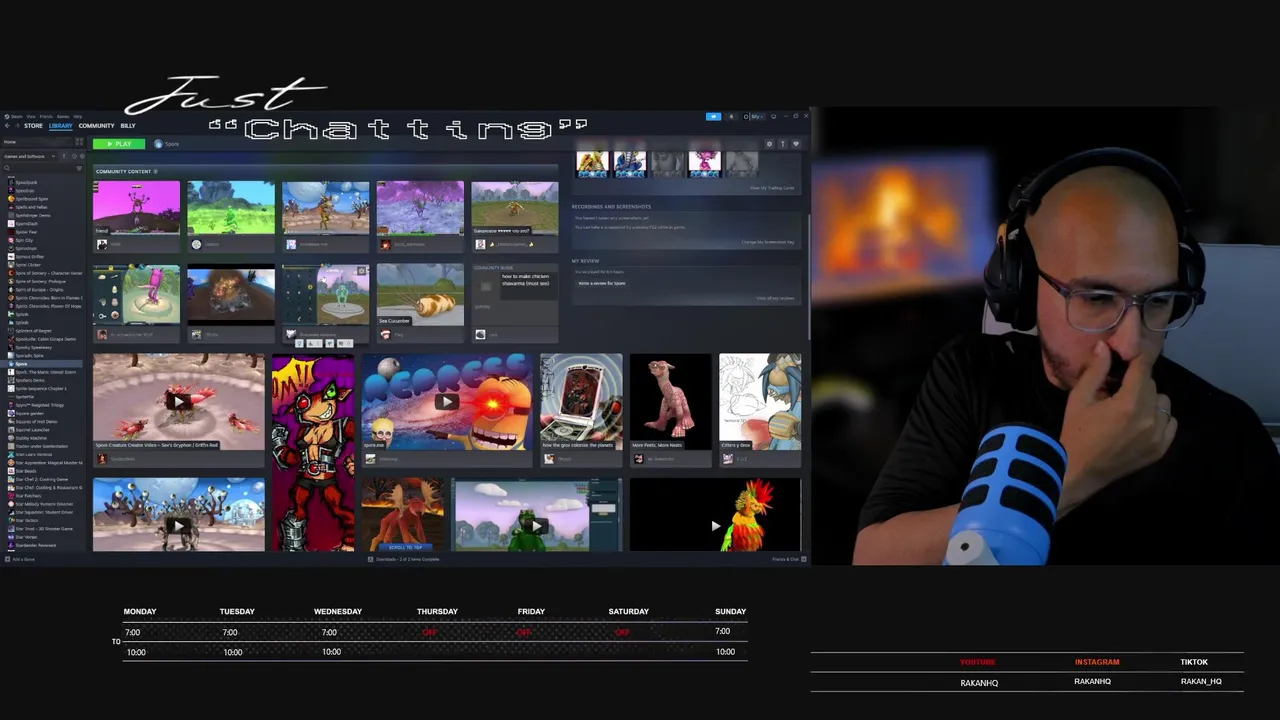Open the pink creature trading card

[704, 163]
